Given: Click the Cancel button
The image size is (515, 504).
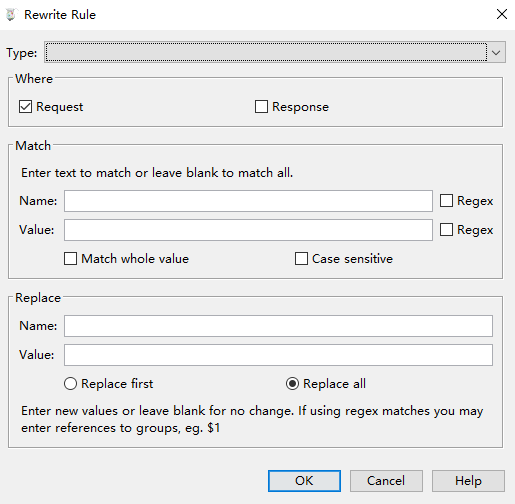Looking at the screenshot, I should pos(386,481).
